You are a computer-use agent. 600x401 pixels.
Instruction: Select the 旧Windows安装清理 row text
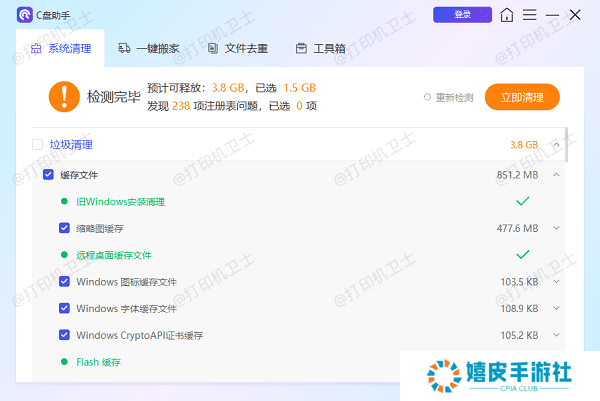(x=121, y=202)
